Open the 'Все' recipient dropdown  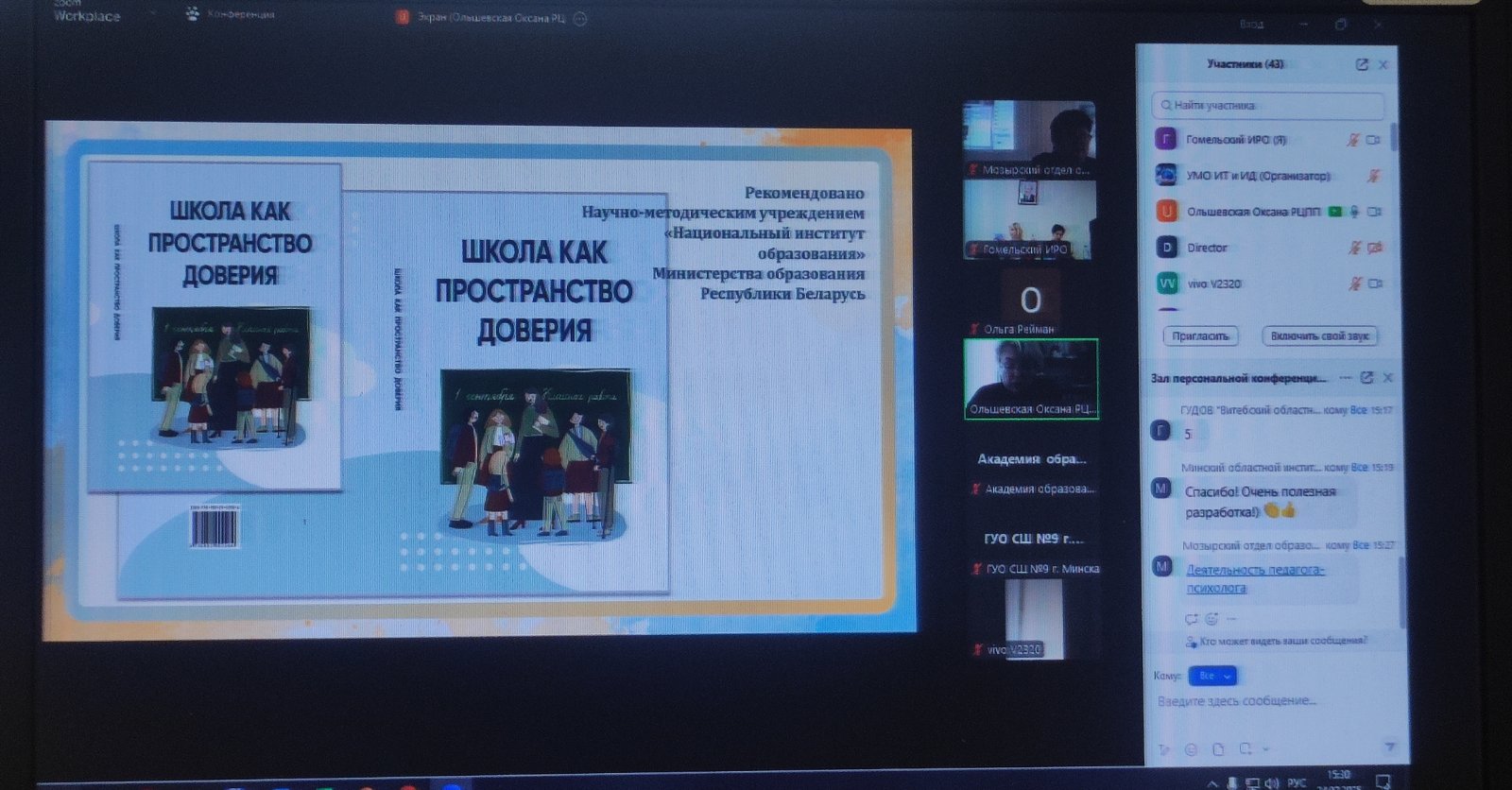[x=1213, y=676]
